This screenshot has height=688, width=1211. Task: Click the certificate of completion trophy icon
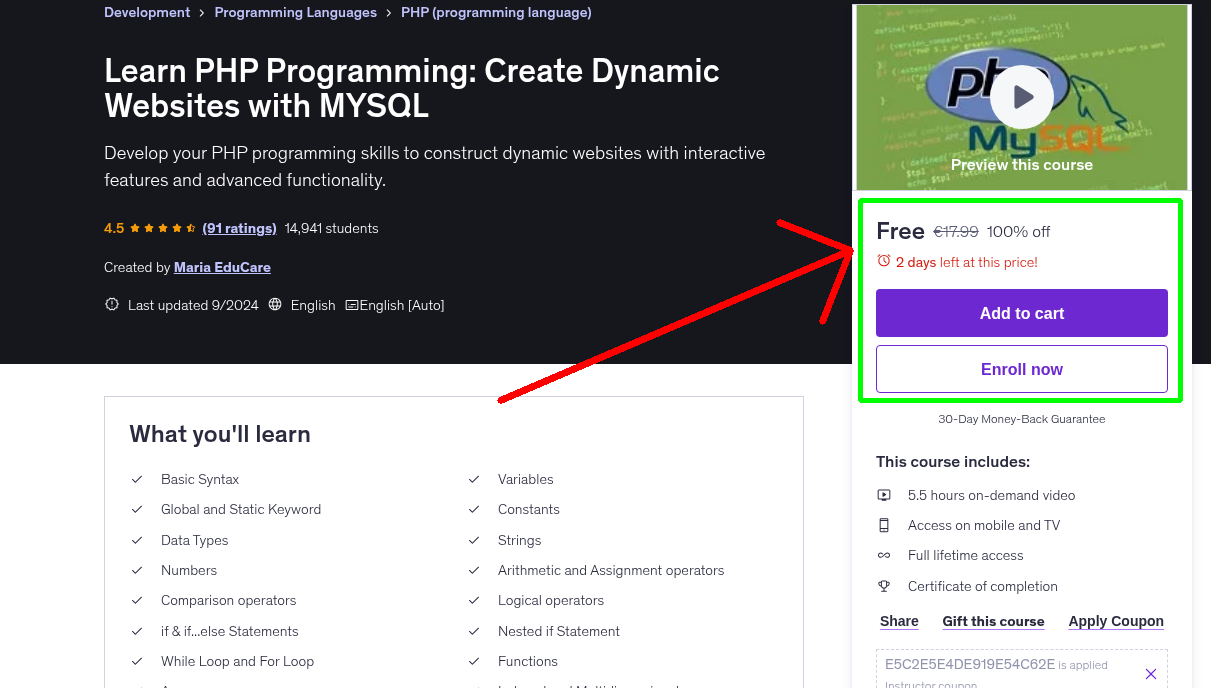[884, 586]
